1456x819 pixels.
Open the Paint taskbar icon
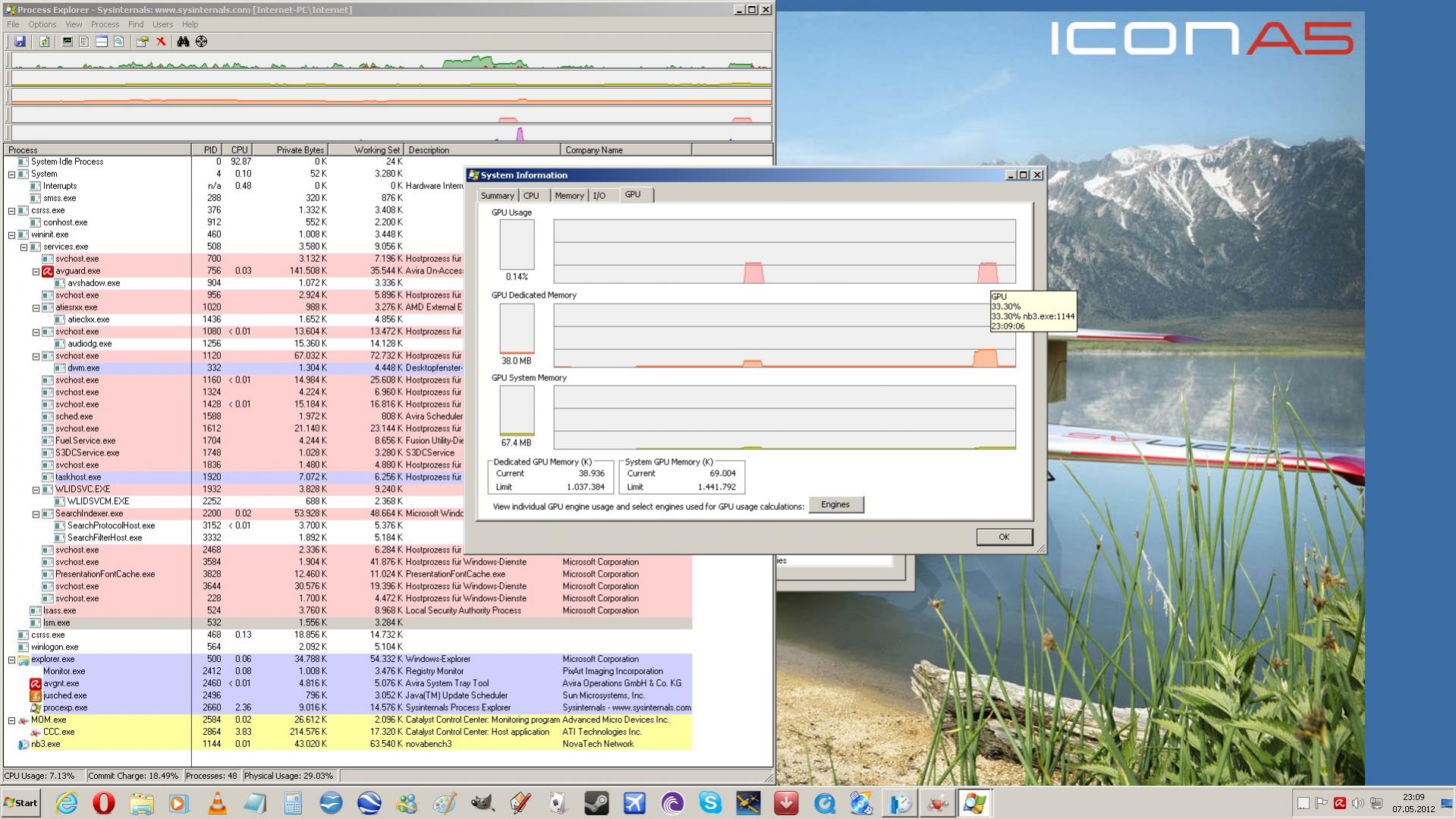click(445, 803)
